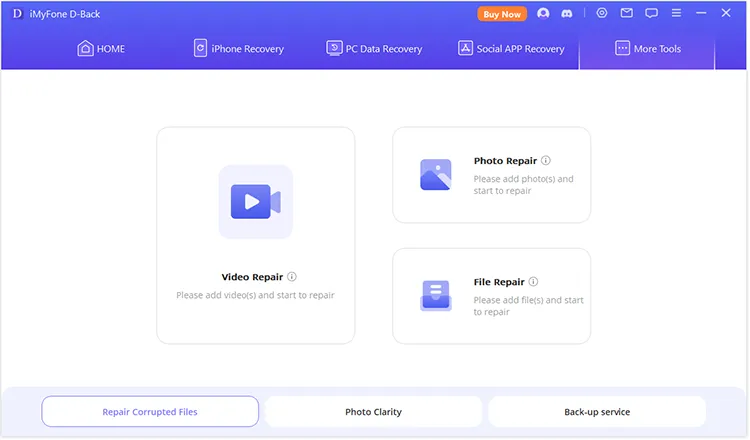Click the video camera repair icon
Screen dimensions: 750x440
tap(256, 202)
